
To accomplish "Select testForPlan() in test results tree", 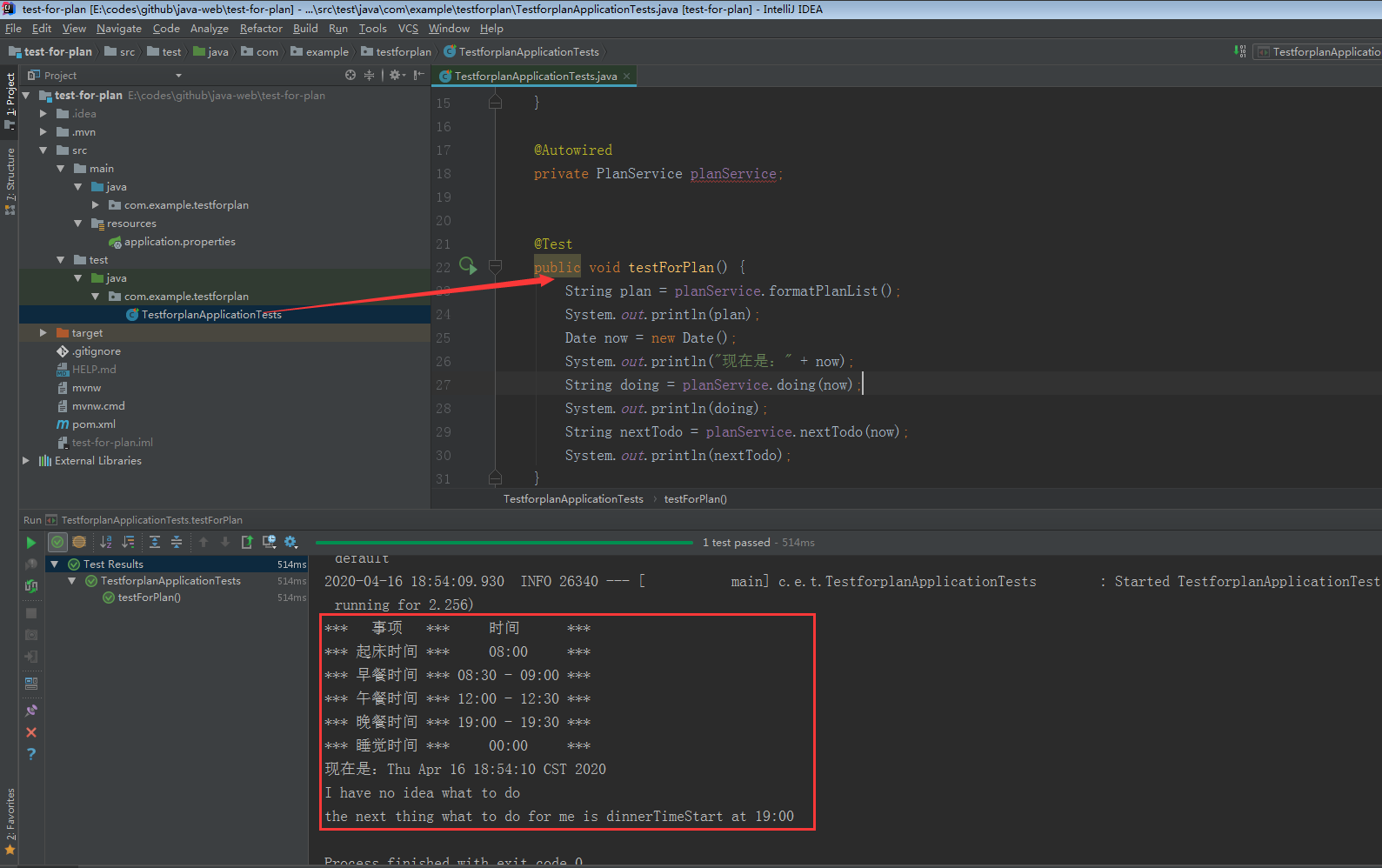I will (142, 598).
